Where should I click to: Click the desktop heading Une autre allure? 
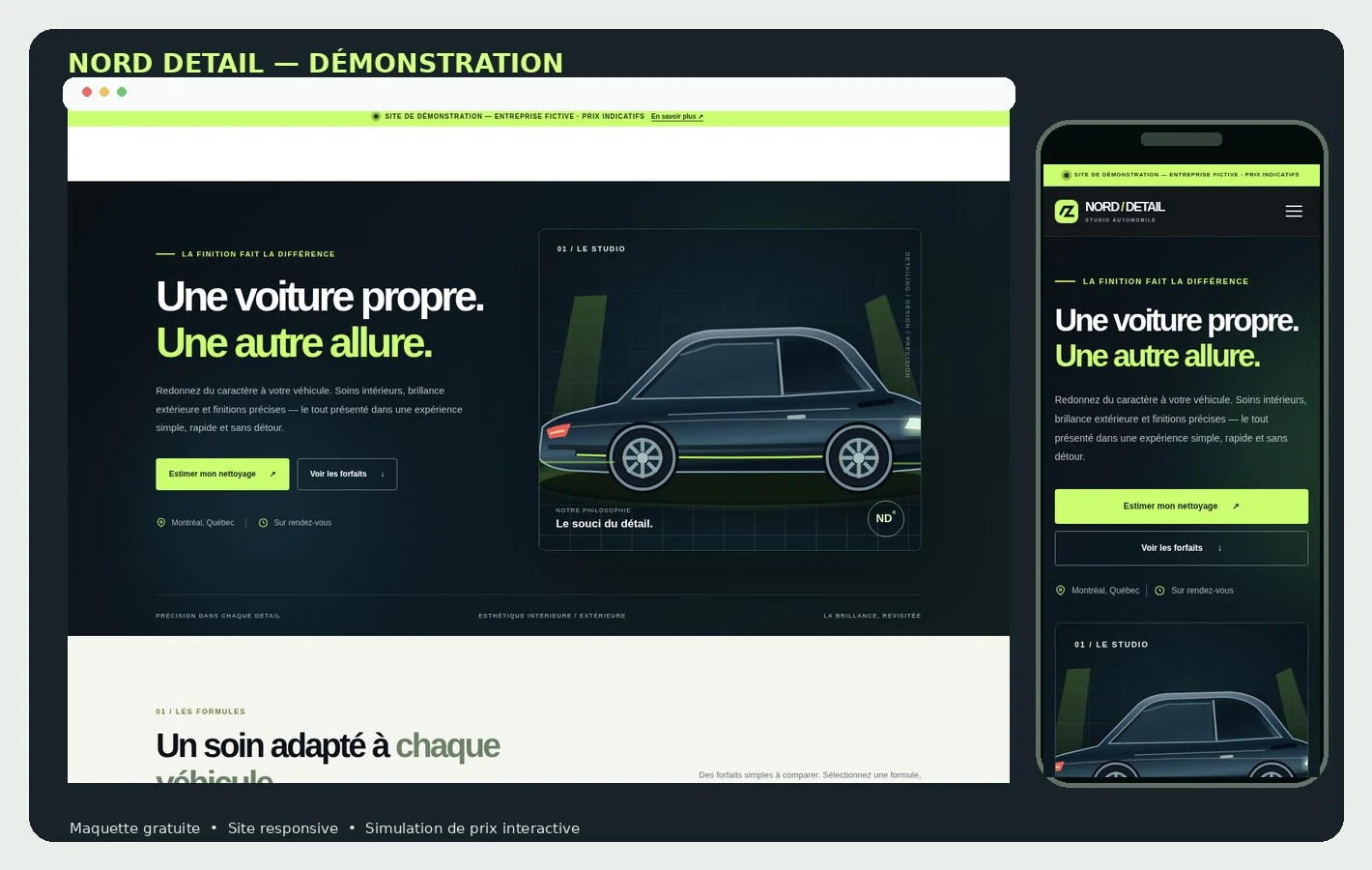click(294, 343)
